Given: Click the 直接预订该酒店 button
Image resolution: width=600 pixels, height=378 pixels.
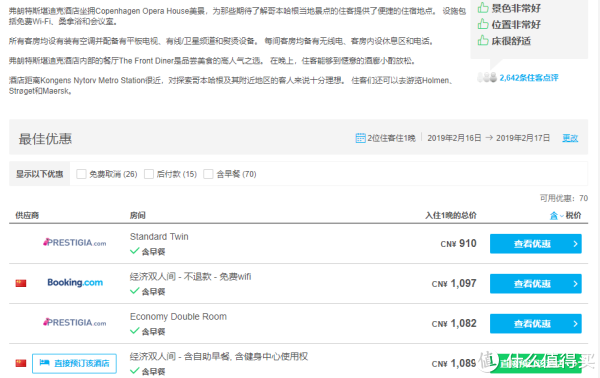Looking at the screenshot, I should click(74, 363).
